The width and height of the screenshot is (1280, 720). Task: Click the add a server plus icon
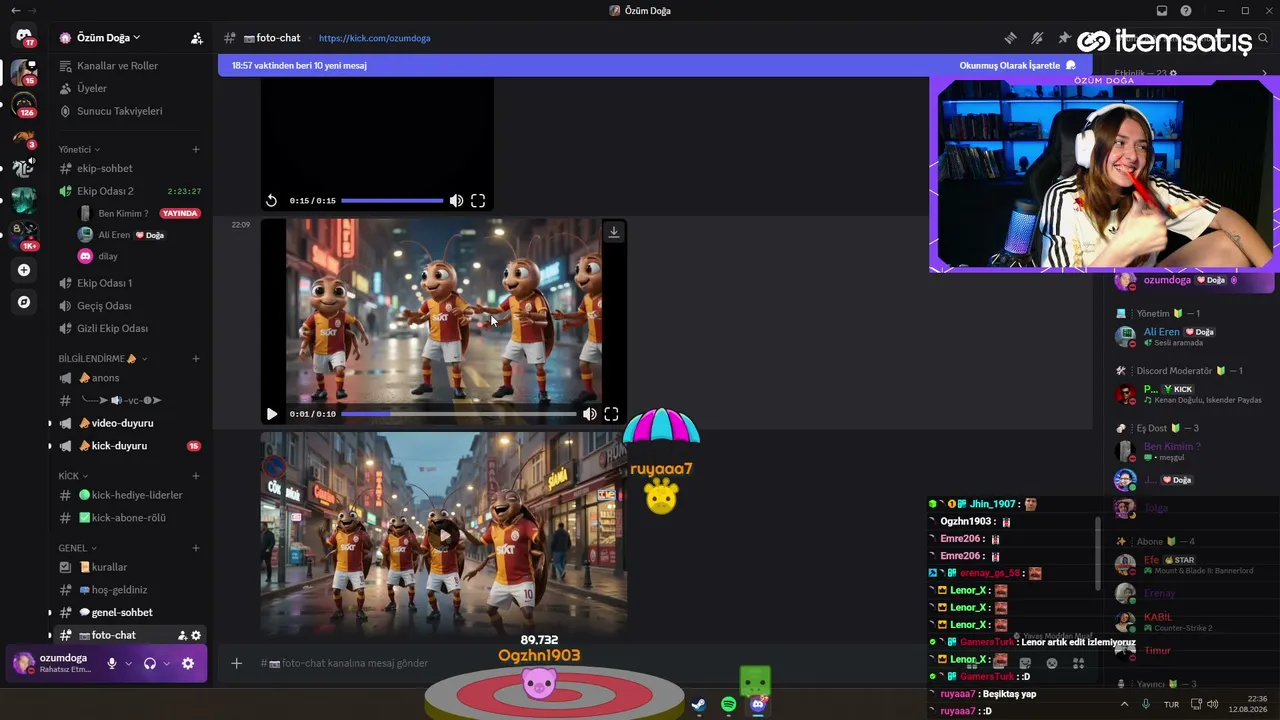[x=24, y=270]
